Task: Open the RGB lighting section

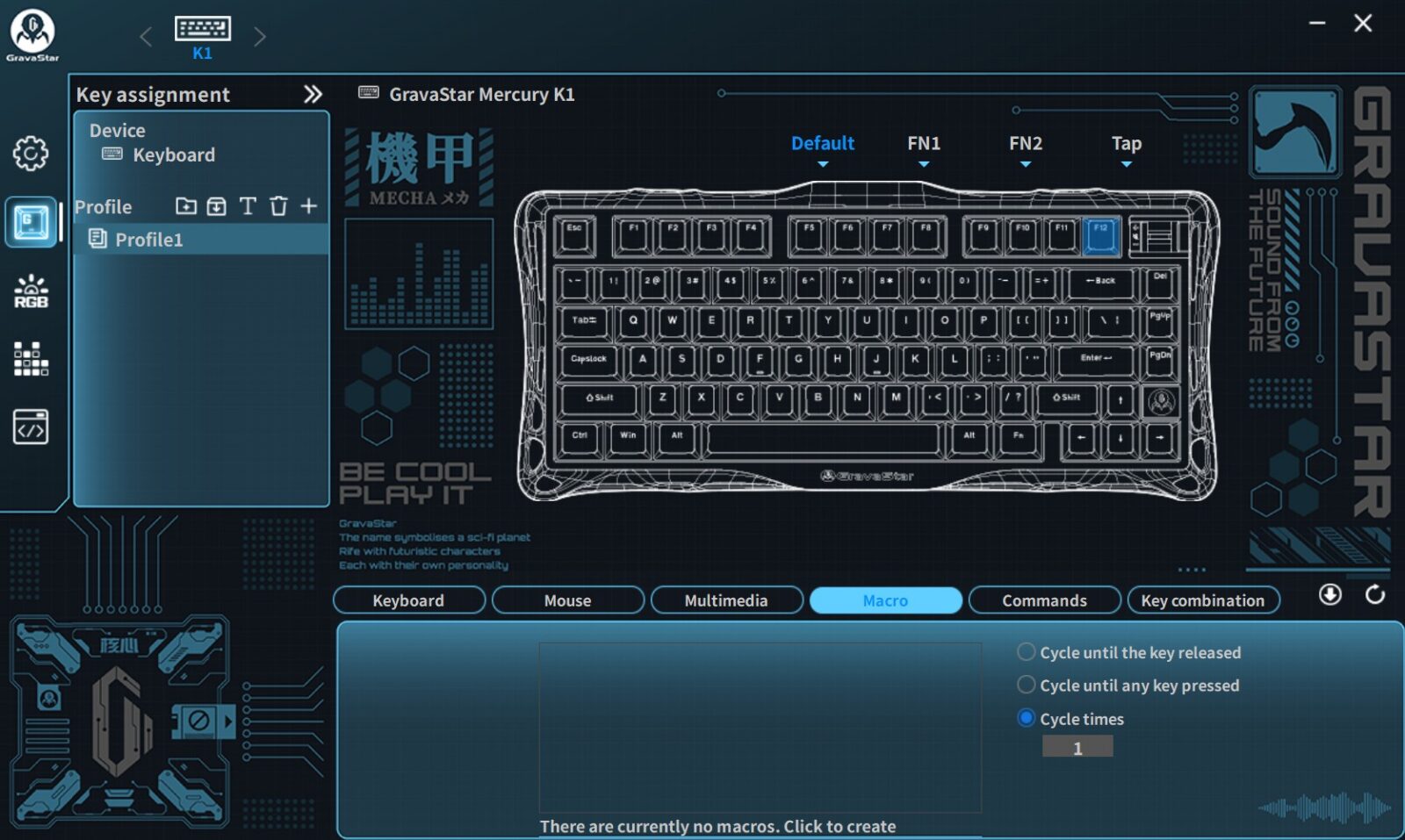Action: point(31,291)
